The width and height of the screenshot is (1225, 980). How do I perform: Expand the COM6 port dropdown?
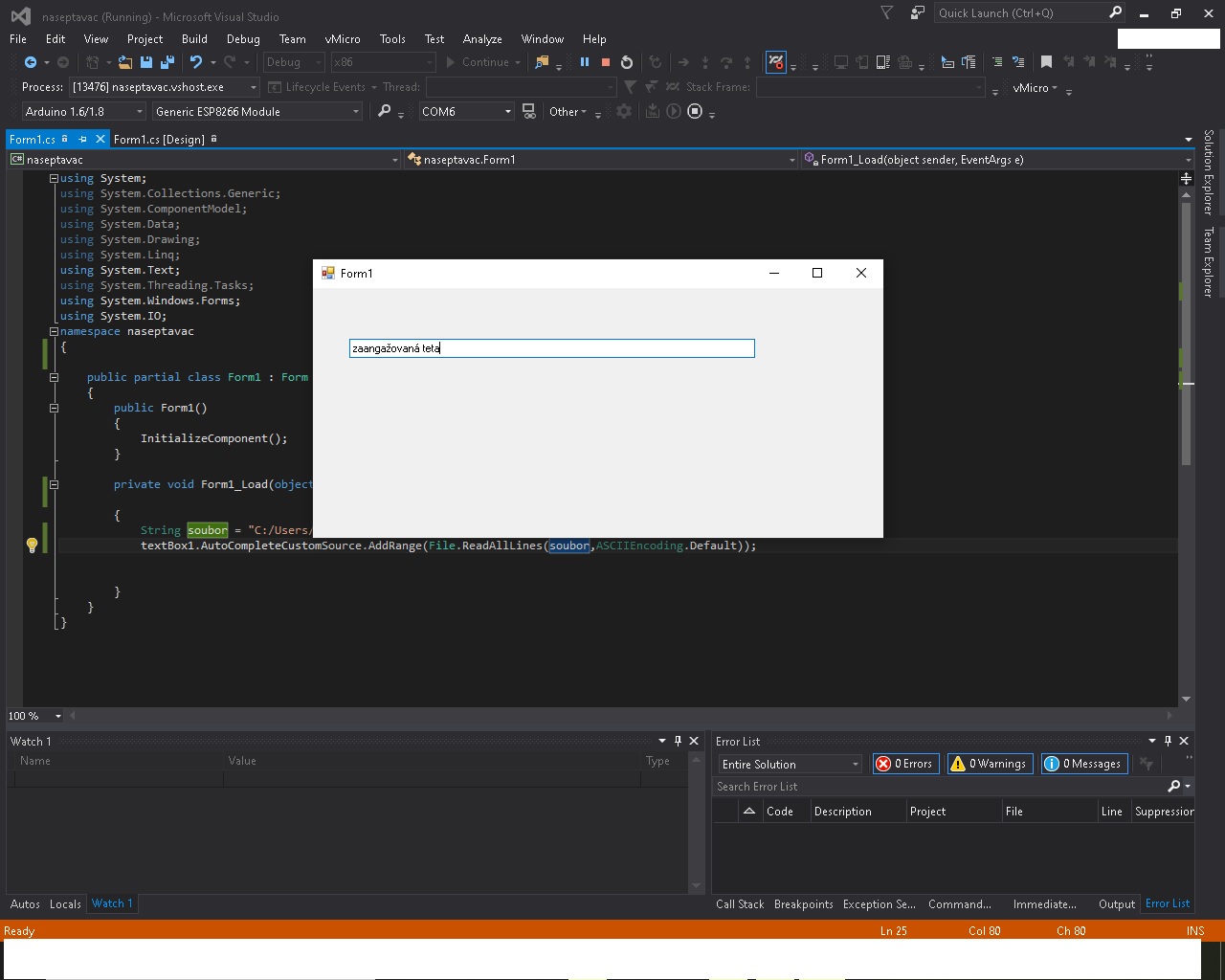point(508,112)
